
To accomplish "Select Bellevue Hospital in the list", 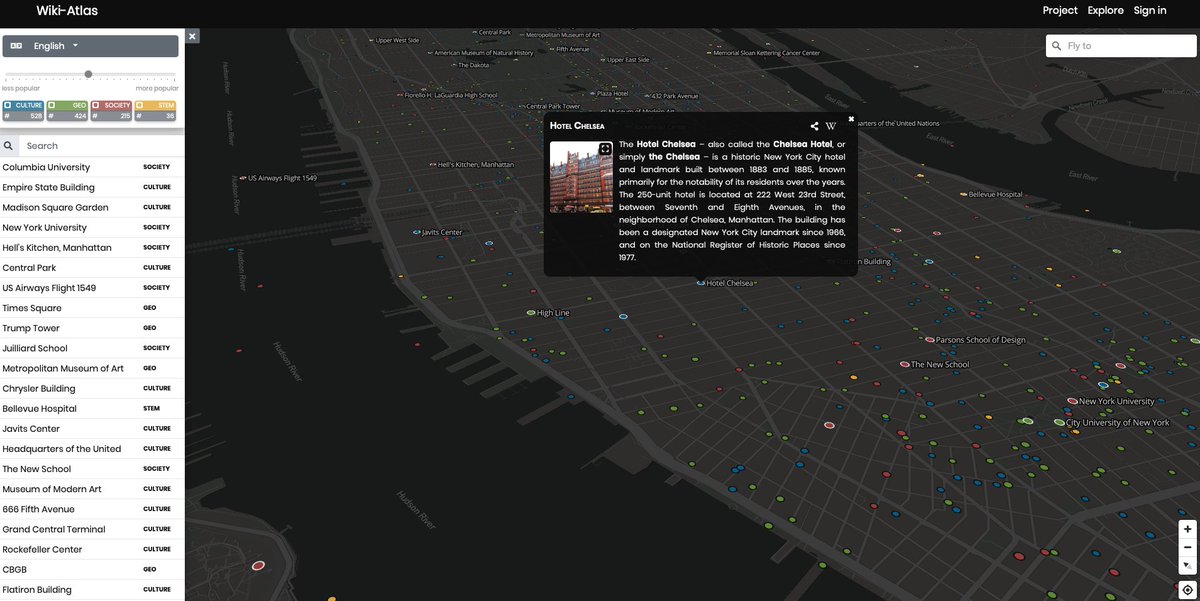I will pyautogui.click(x=92, y=408).
